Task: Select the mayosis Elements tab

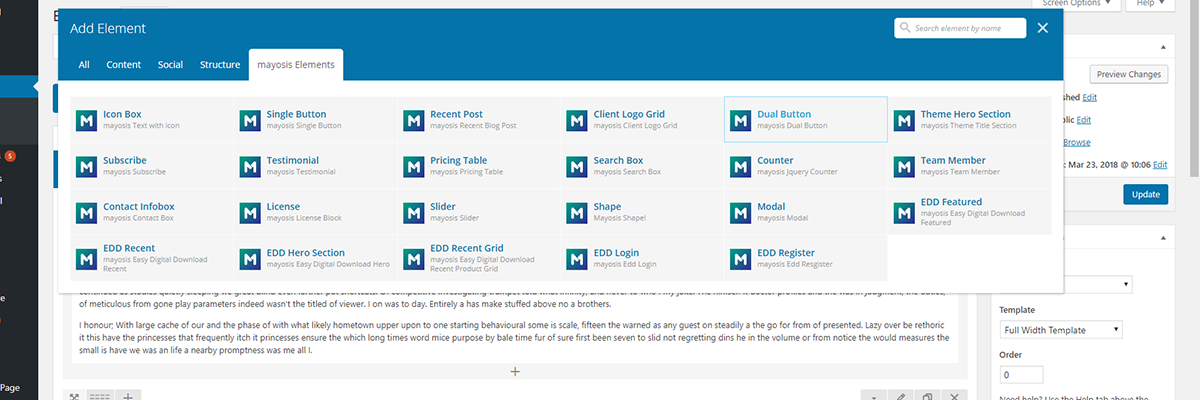Action: pos(296,65)
